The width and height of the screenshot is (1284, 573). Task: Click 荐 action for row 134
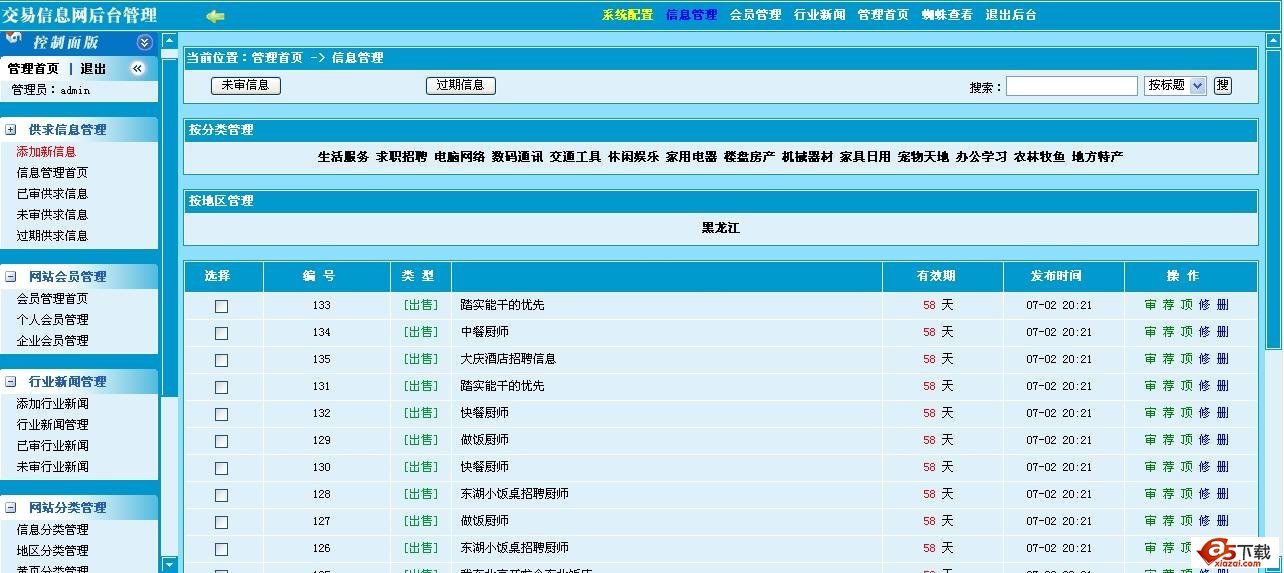tap(1169, 332)
